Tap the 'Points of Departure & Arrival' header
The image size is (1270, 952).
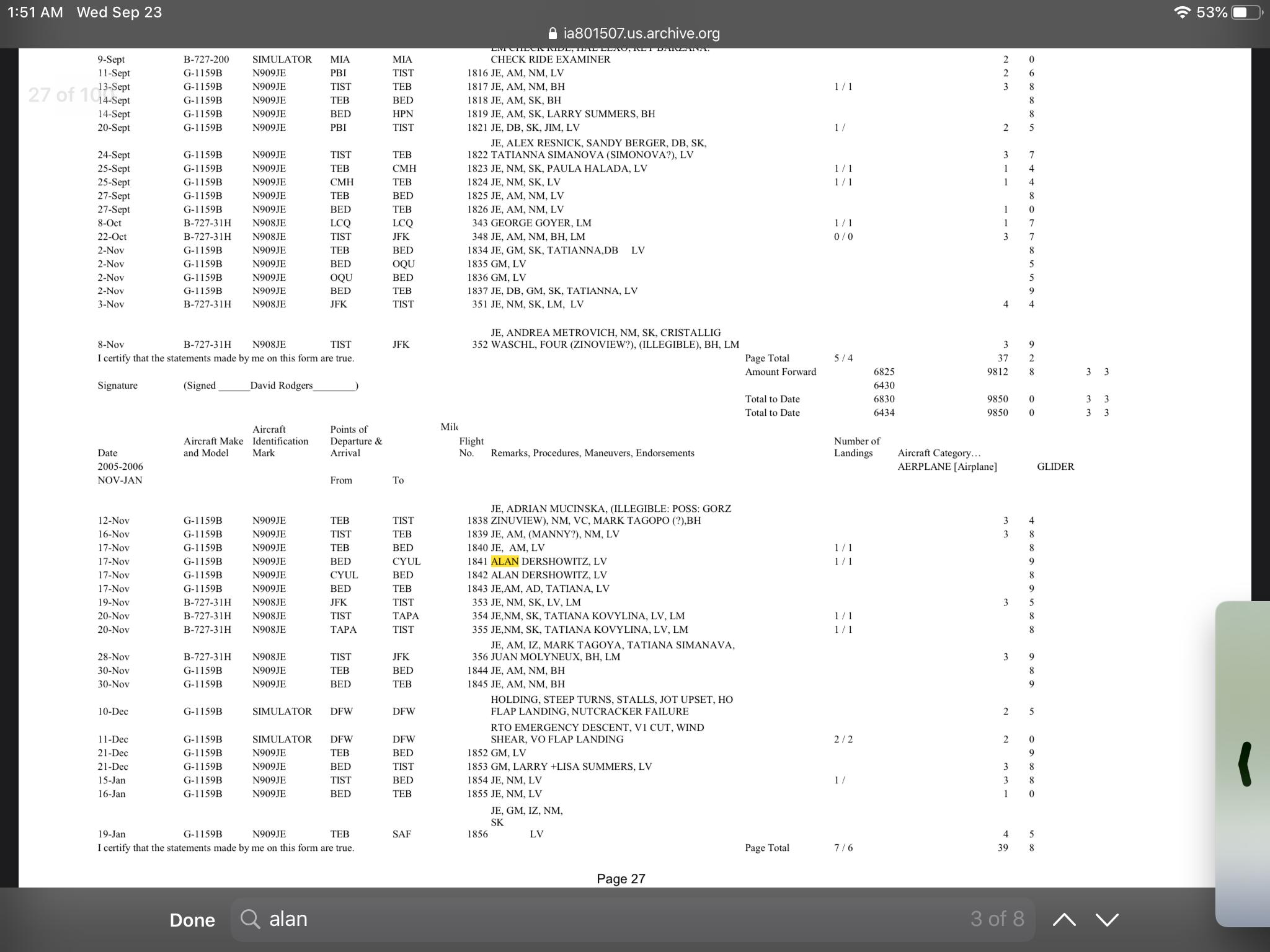[x=356, y=441]
